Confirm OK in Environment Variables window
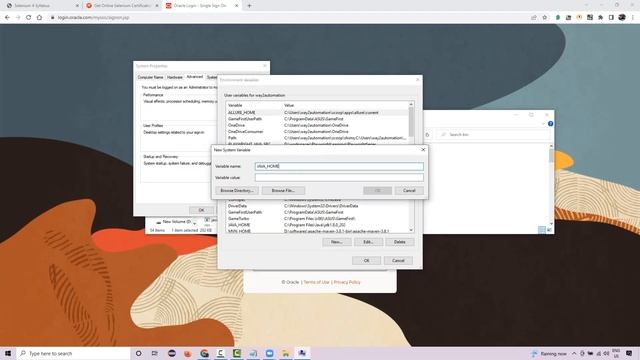Screen dimensions: 640x360 (x=367, y=260)
